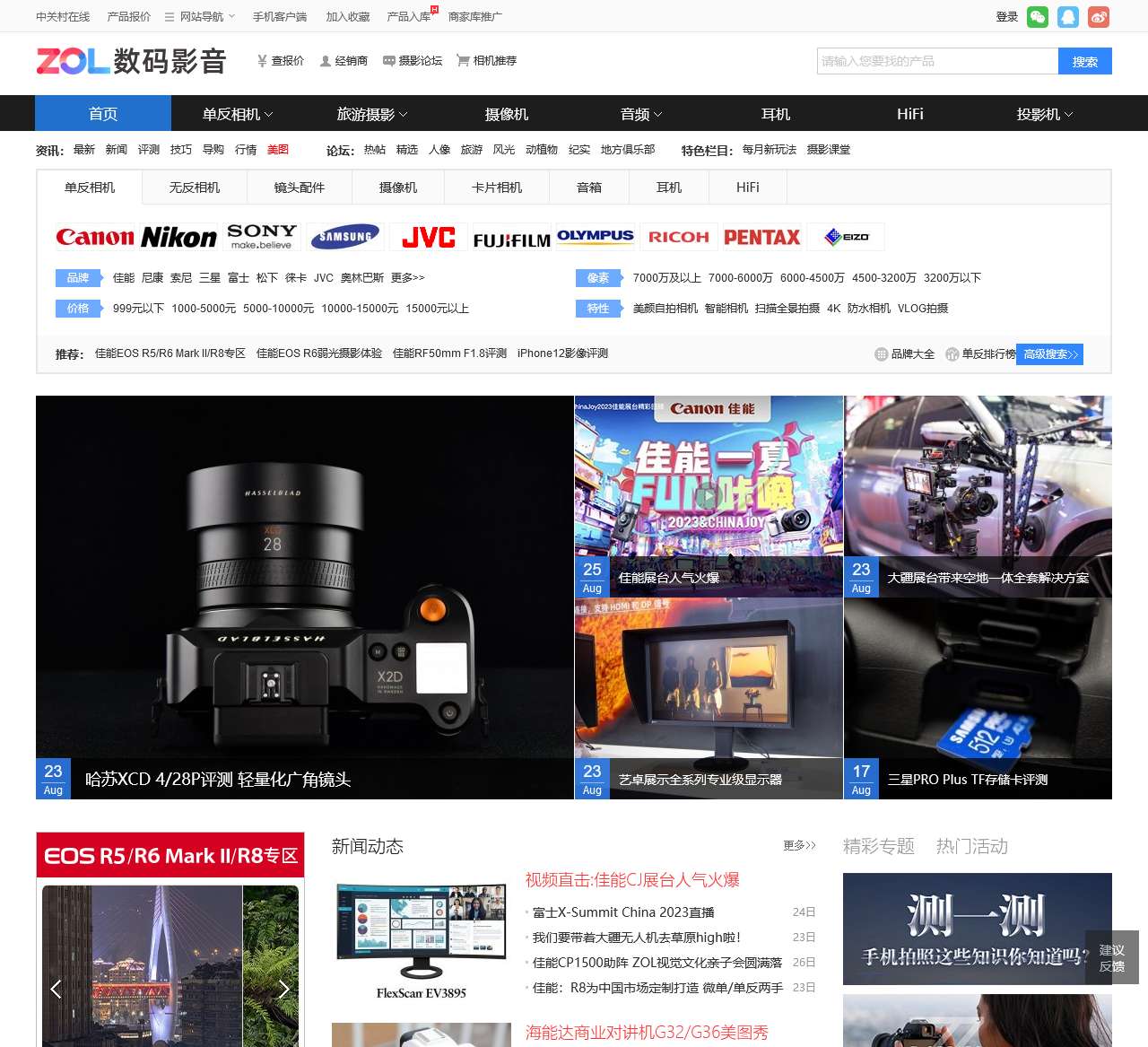Open the Hasselblad XCD lens review image
The image size is (1148, 1047).
pyautogui.click(x=304, y=597)
